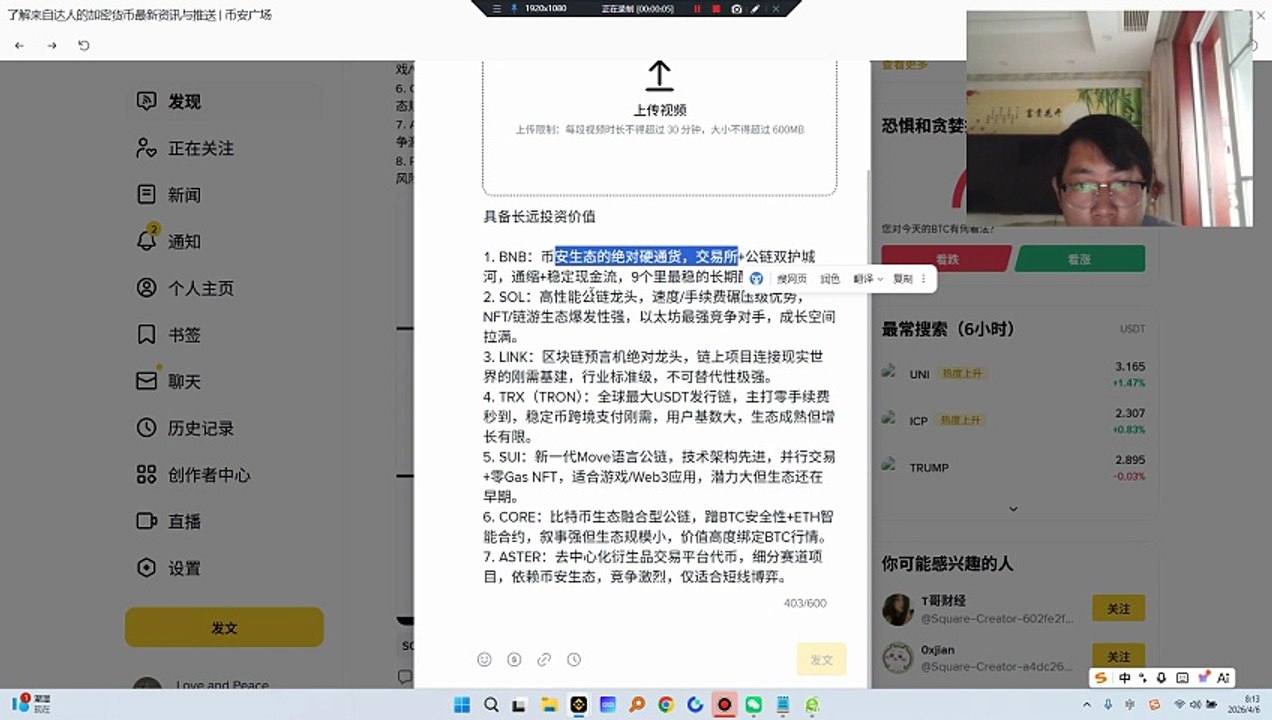
Task: Take a screenshot with recorder camera icon
Action: coord(737,8)
